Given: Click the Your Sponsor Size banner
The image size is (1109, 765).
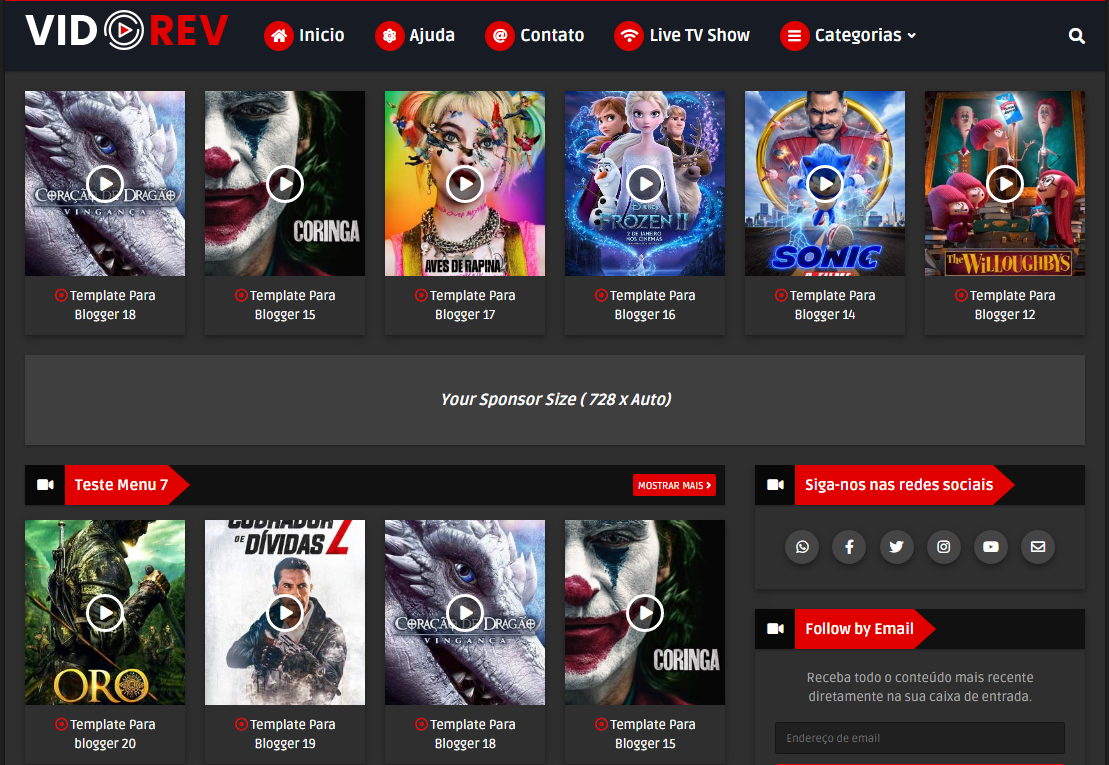Looking at the screenshot, I should pyautogui.click(x=554, y=400).
